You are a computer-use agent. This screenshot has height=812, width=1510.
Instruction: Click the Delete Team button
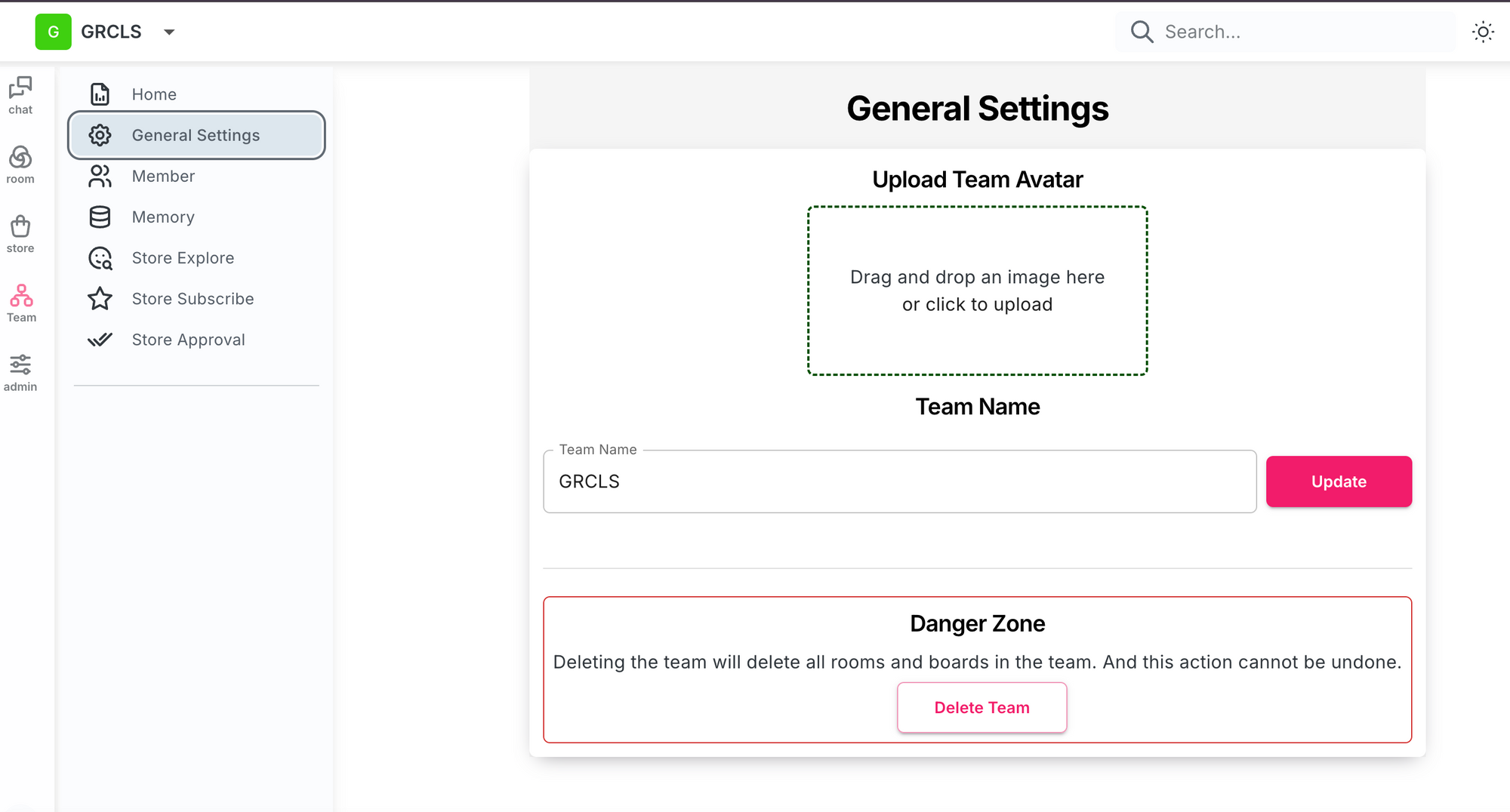pos(981,708)
